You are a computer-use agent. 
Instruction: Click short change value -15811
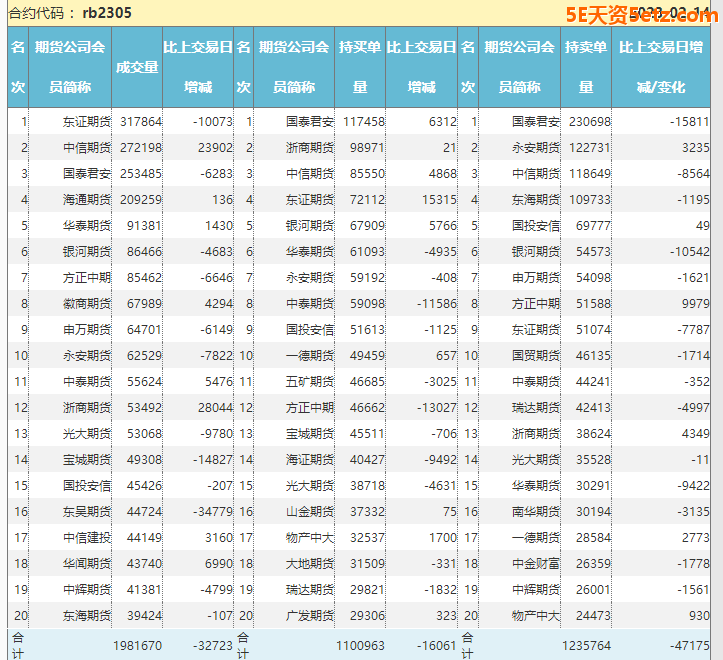[689, 122]
